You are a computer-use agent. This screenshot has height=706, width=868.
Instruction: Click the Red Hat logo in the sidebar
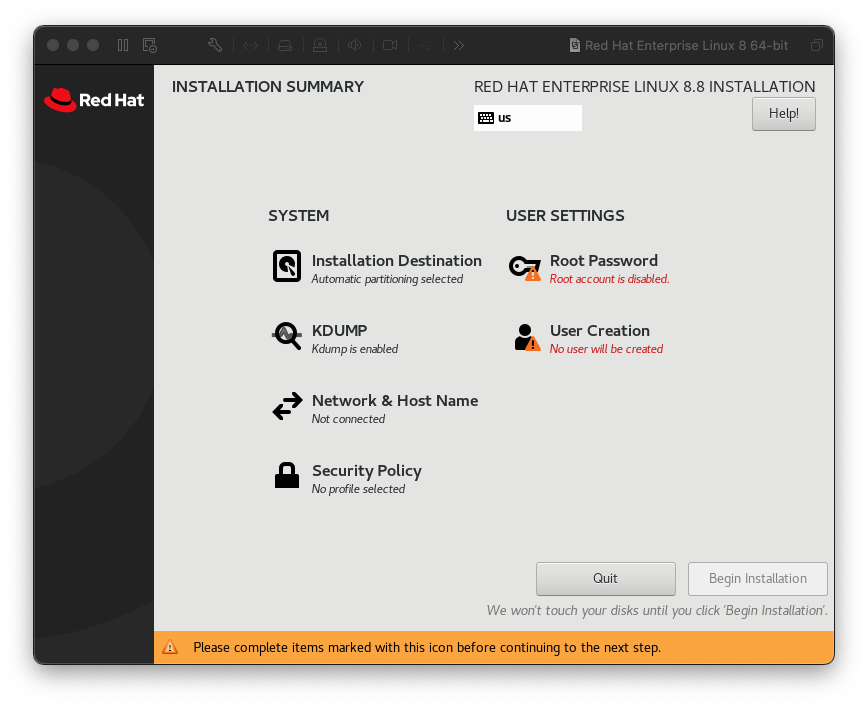coord(94,100)
